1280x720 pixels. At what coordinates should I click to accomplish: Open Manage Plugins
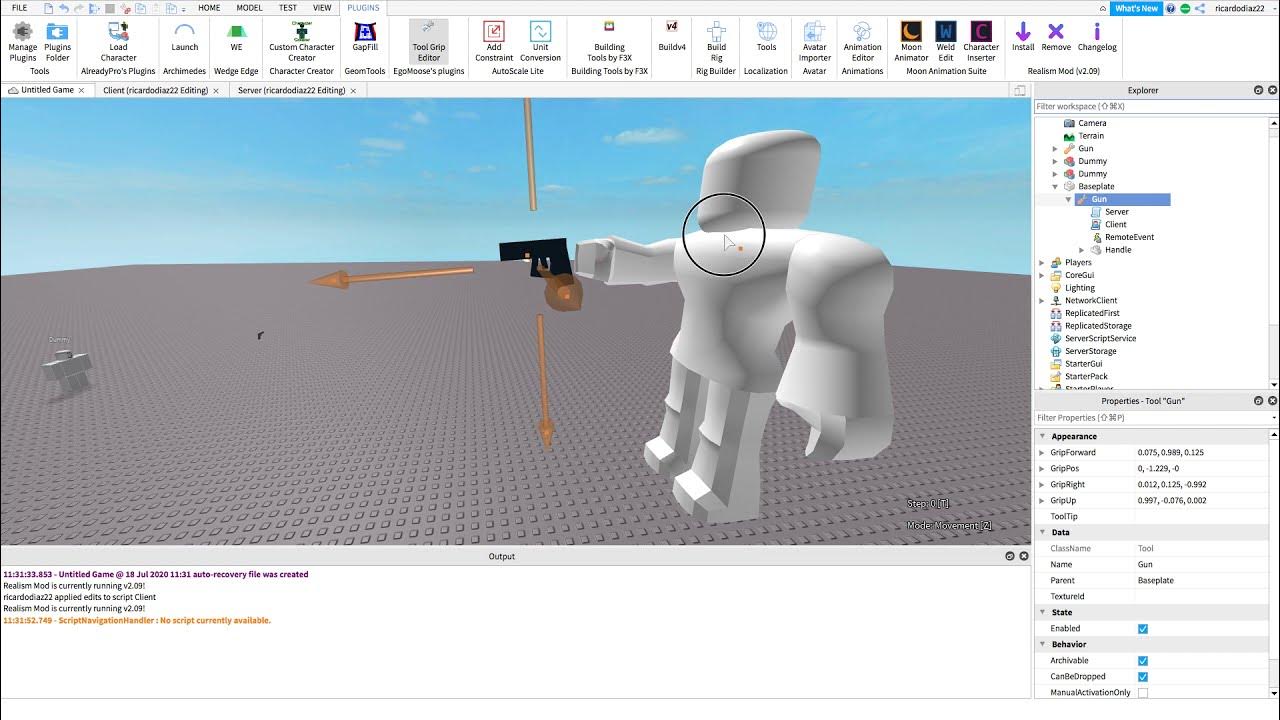click(22, 42)
